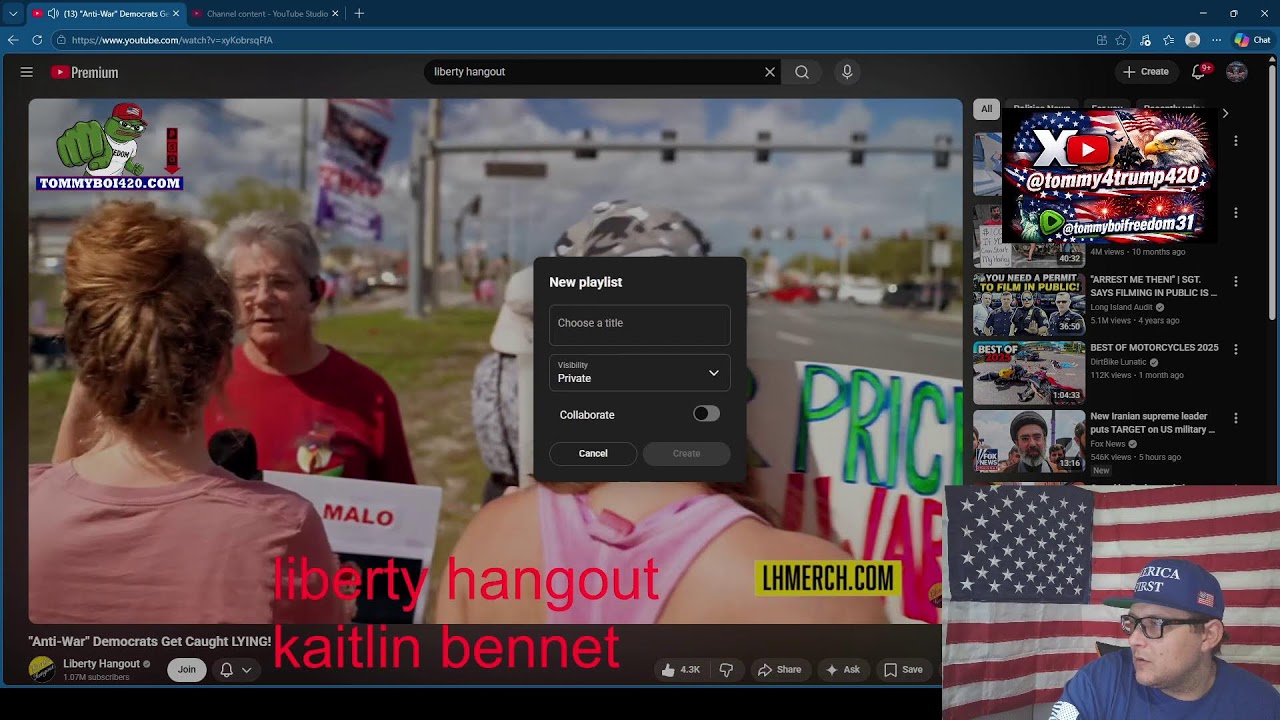This screenshot has width=1280, height=720.
Task: Open options for New Iranian supreme leader video
Action: (1236, 419)
